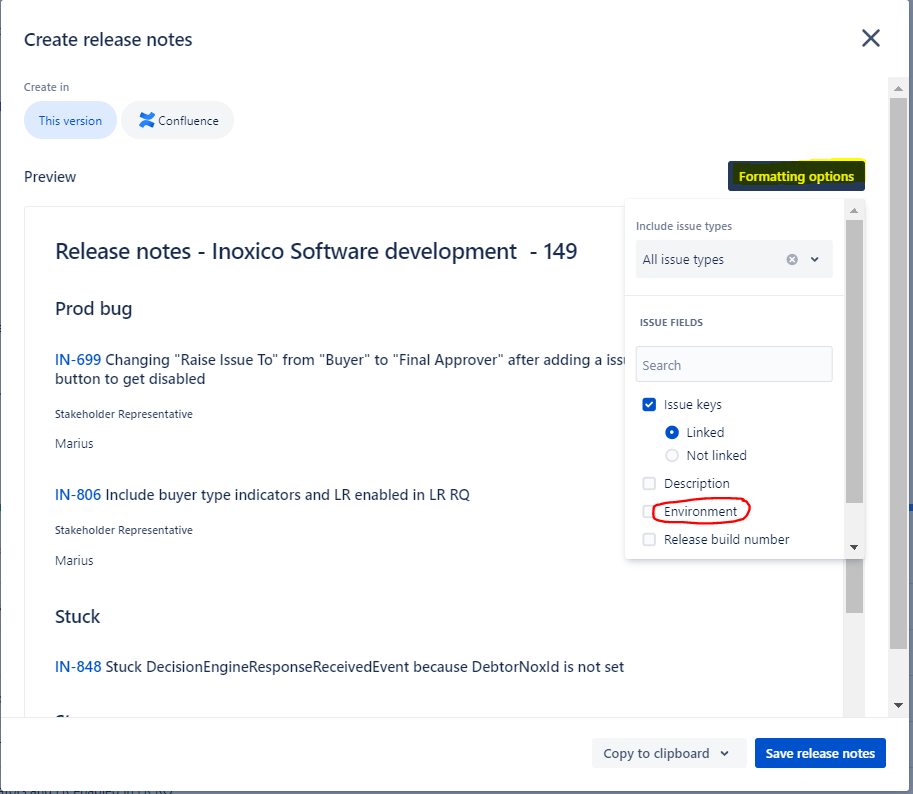Click formatting panel scroll up arrow
The width and height of the screenshot is (913, 794).
pos(854,211)
